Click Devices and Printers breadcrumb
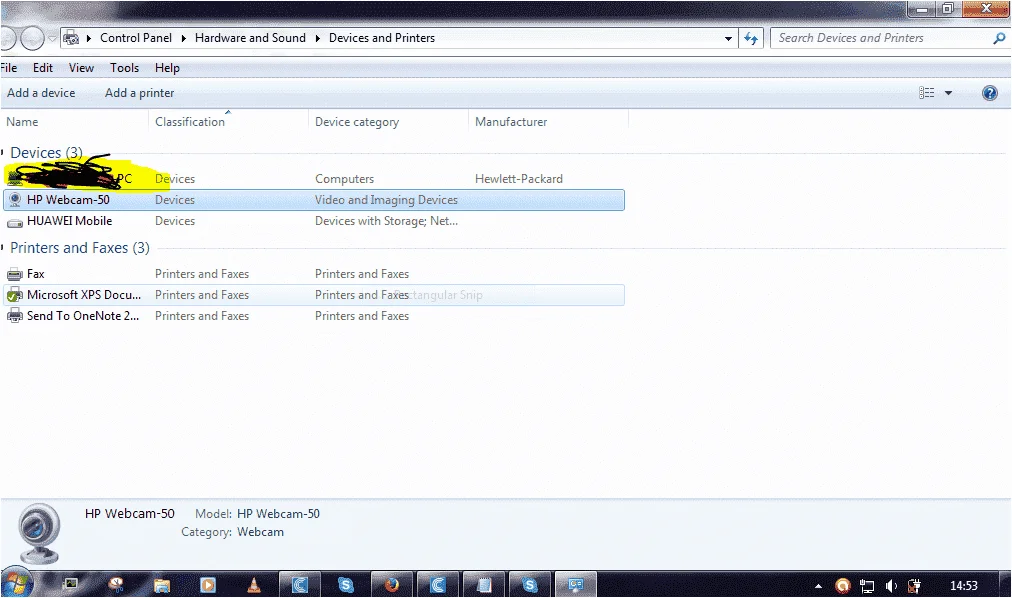Image resolution: width=1012 pixels, height=598 pixels. click(x=382, y=38)
